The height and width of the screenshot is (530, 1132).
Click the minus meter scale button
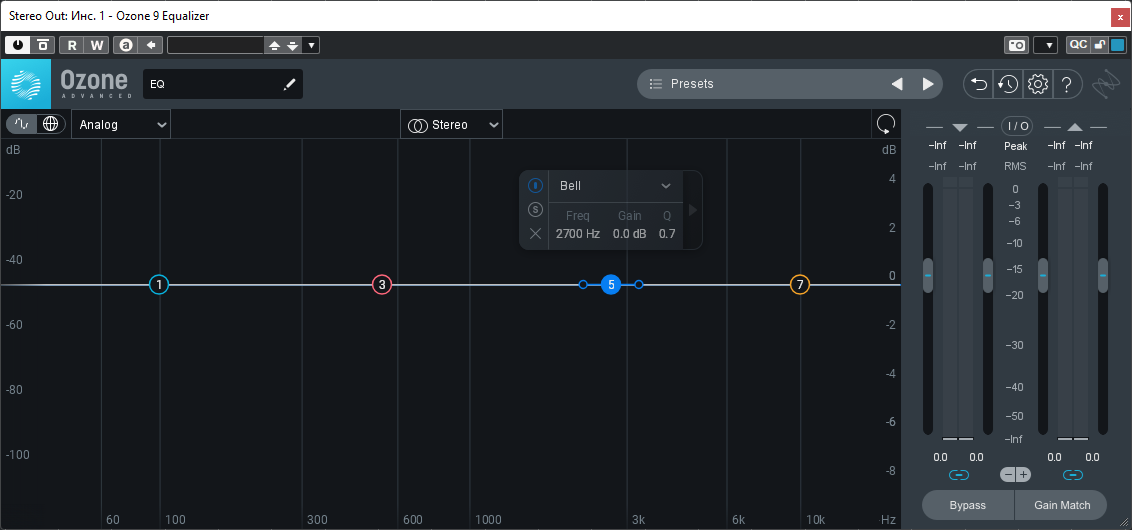point(1008,475)
